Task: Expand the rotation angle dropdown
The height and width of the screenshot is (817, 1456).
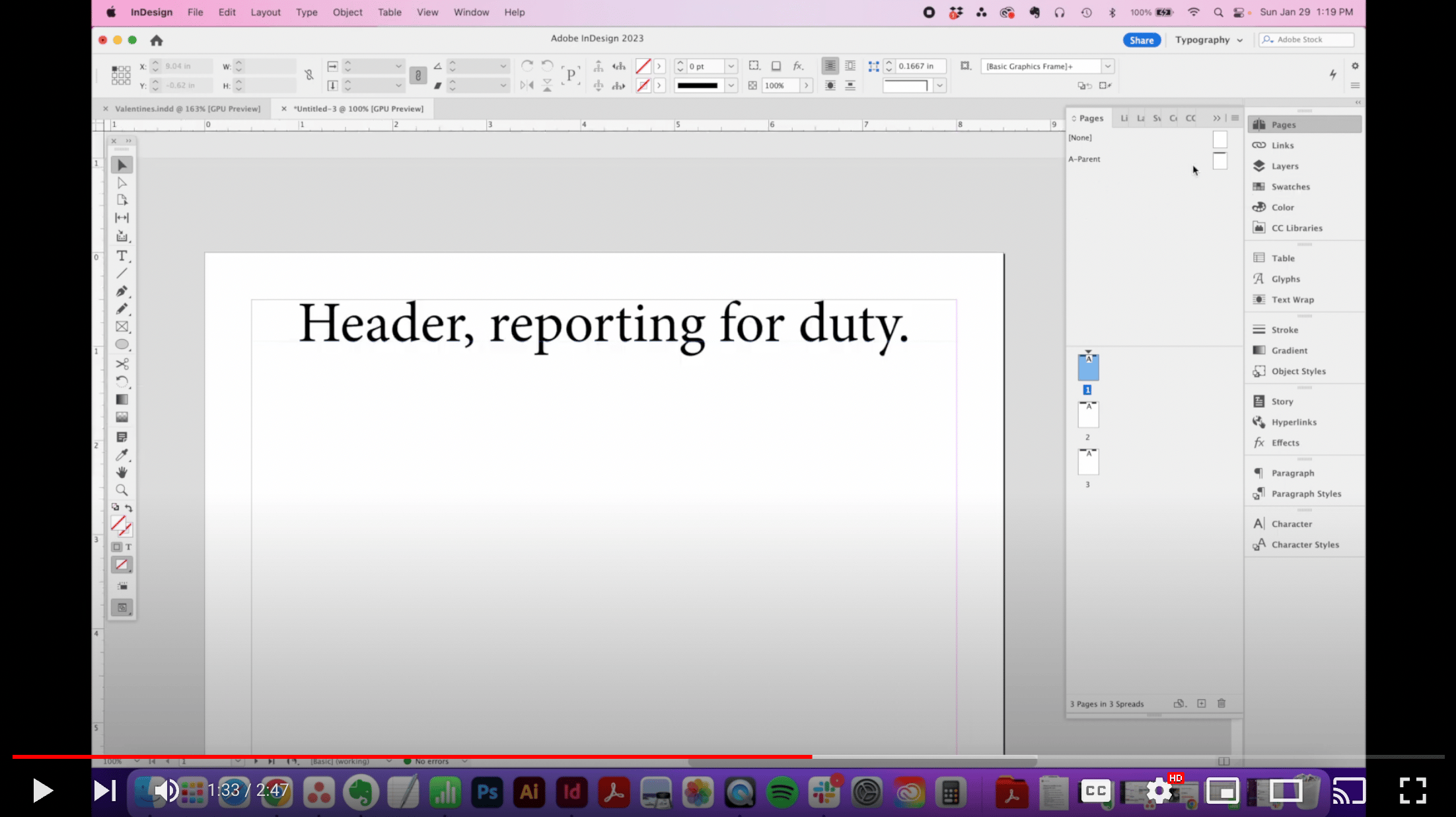Action: click(x=503, y=66)
